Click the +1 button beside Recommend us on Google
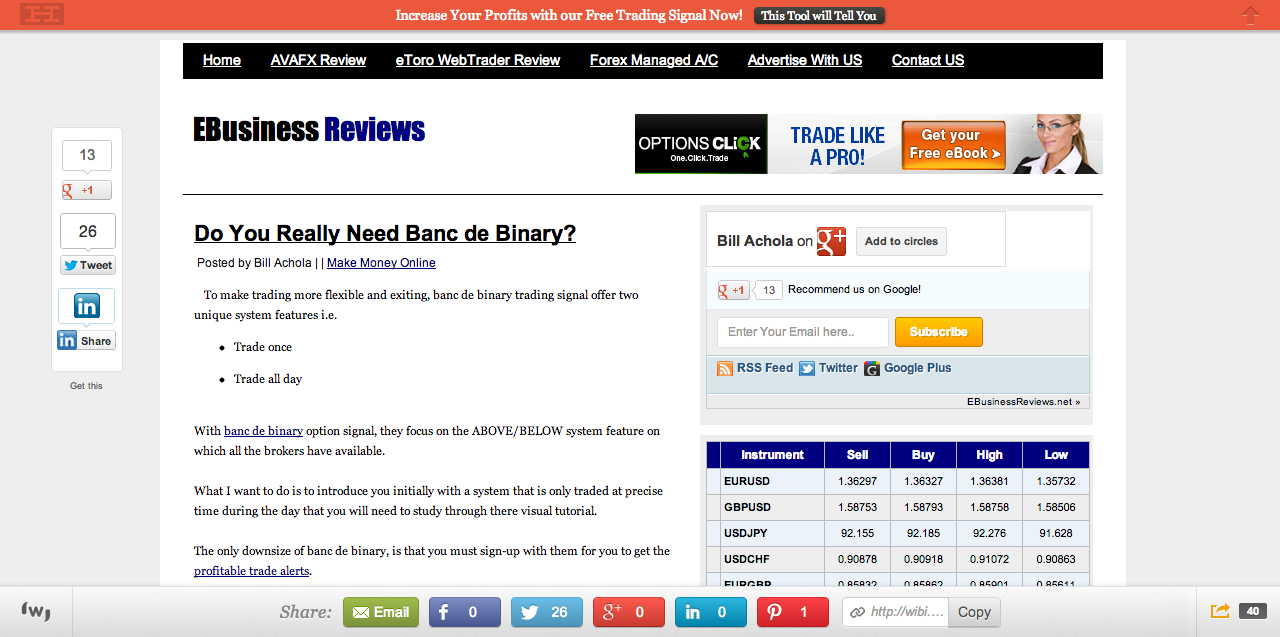 [x=734, y=290]
